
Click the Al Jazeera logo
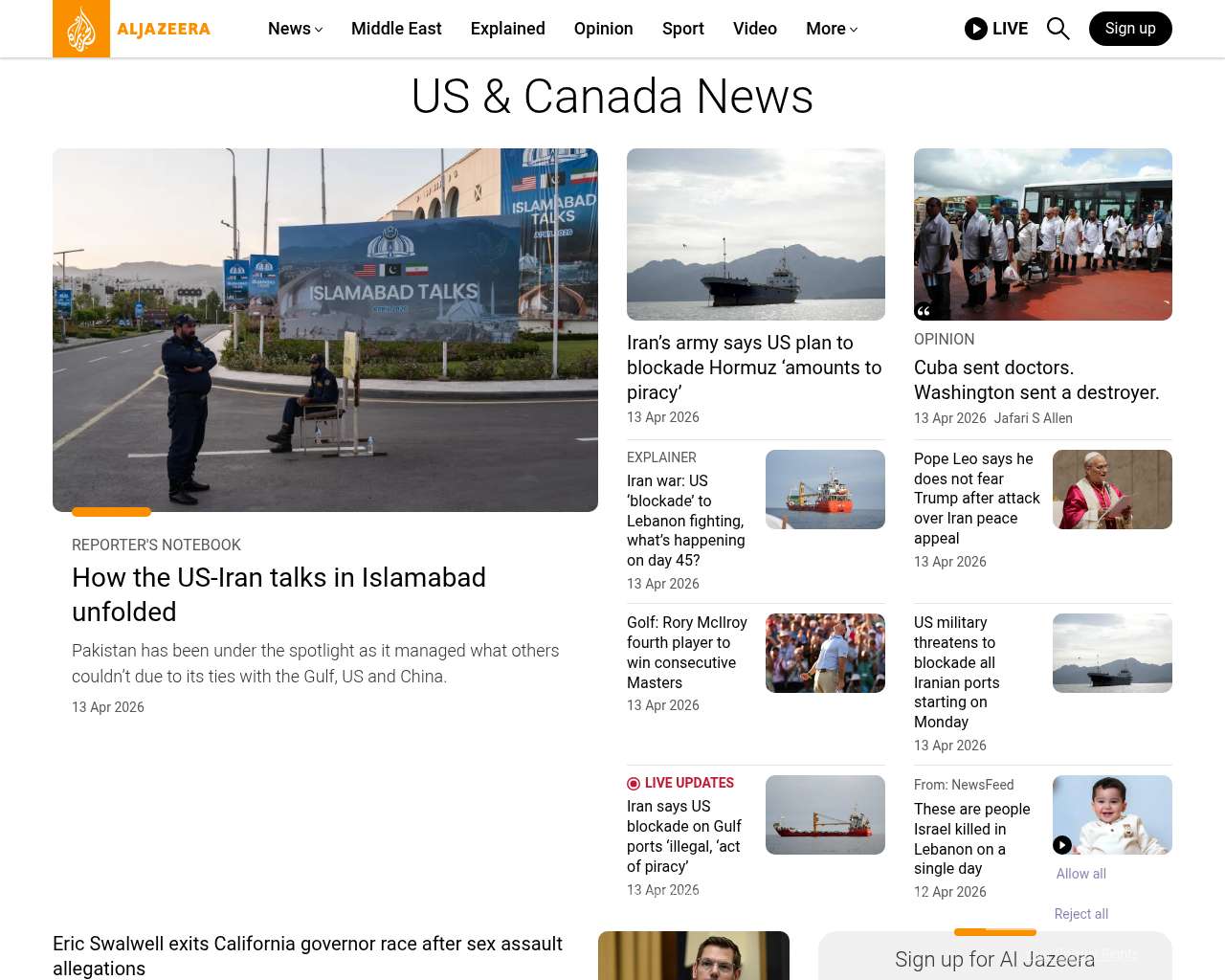tap(132, 29)
